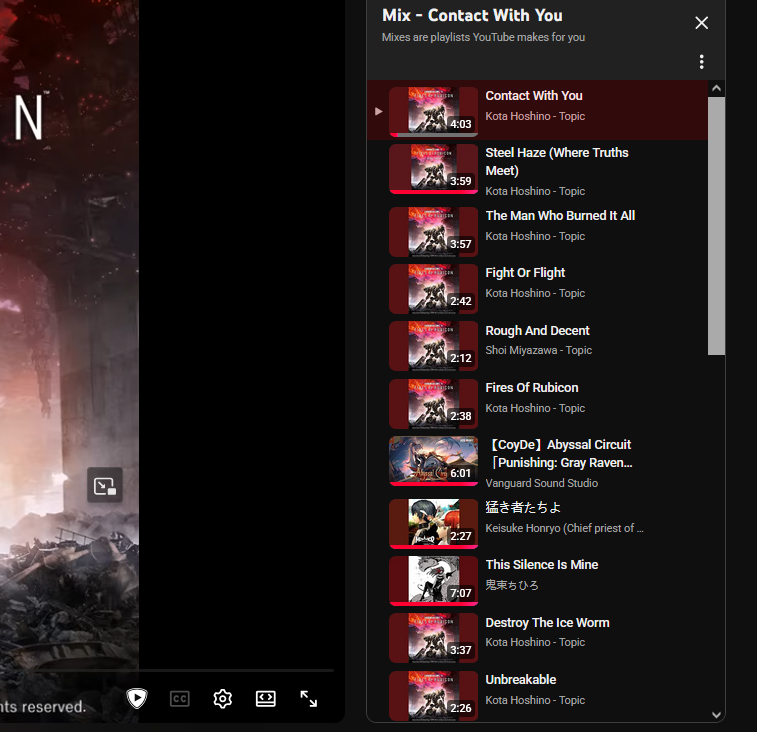Screen dimensions: 757x732
Task: Click the now-playing triangle beside Contact With You
Action: tap(379, 112)
